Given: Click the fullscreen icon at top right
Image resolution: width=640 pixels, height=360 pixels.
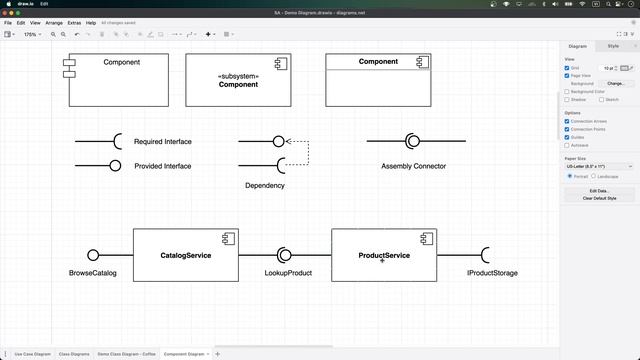Looking at the screenshot, I should [619, 34].
